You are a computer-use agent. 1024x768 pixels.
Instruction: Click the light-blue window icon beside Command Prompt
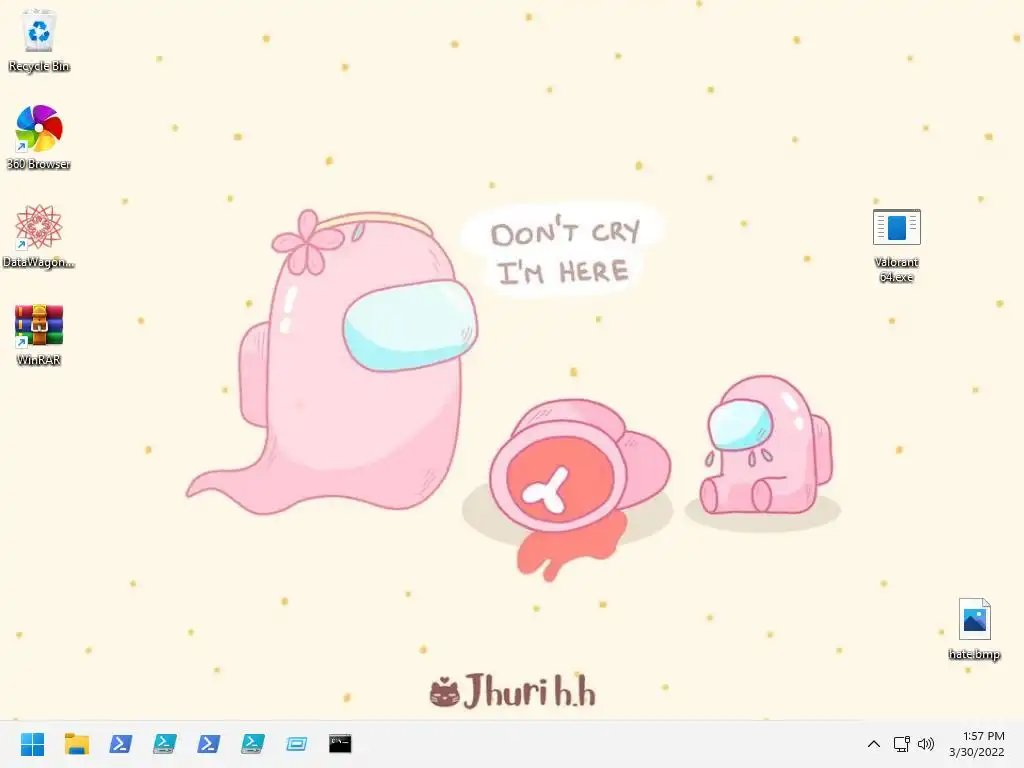coord(296,744)
